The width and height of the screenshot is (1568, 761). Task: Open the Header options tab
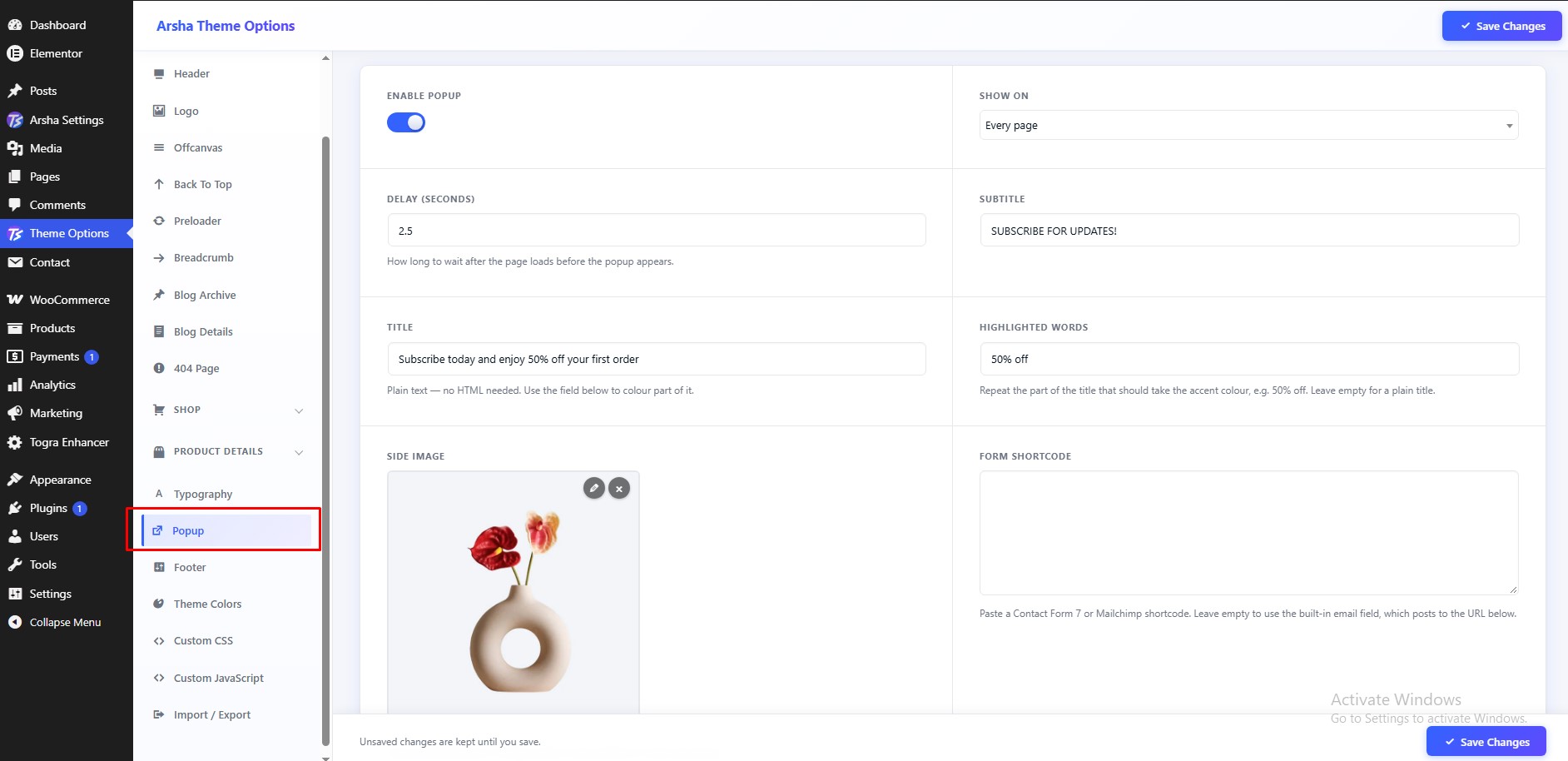point(226,73)
